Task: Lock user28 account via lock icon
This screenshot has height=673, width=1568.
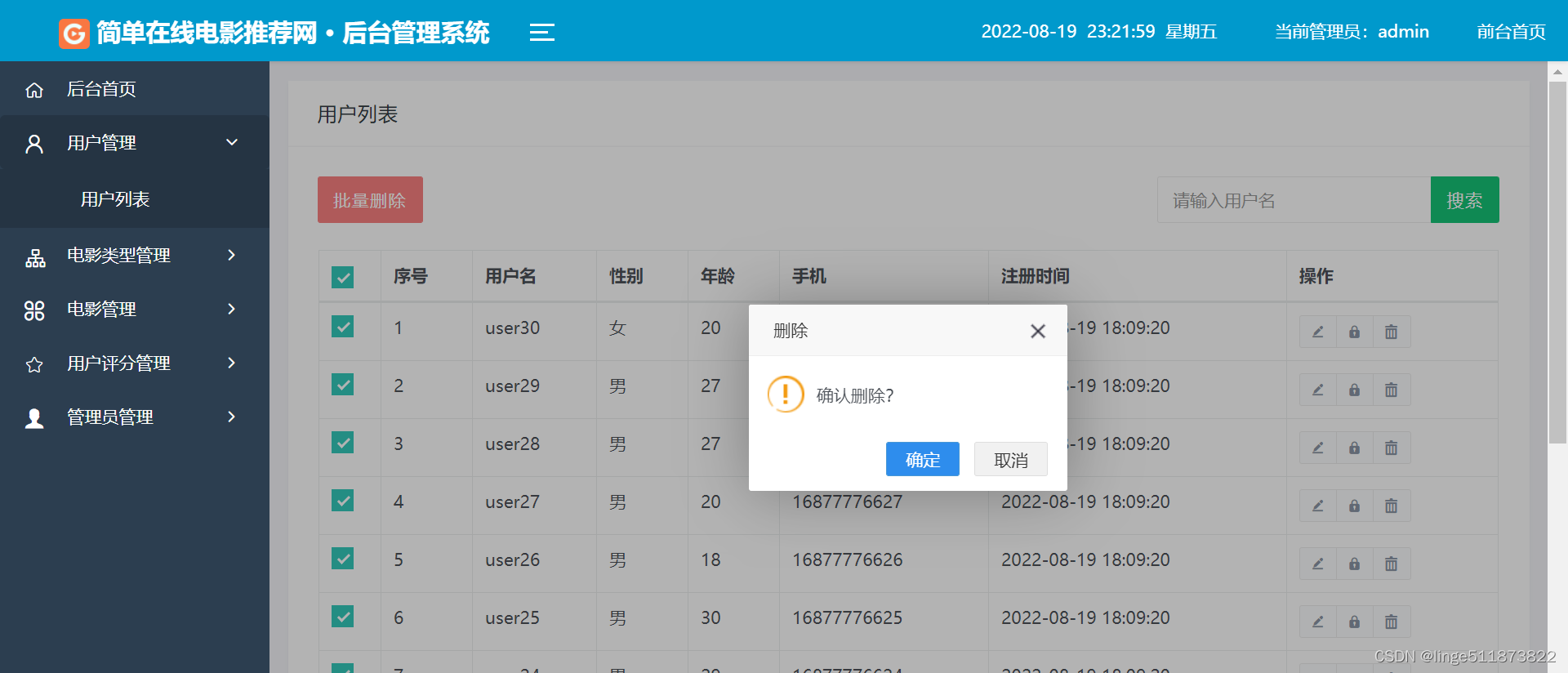Action: [1355, 448]
